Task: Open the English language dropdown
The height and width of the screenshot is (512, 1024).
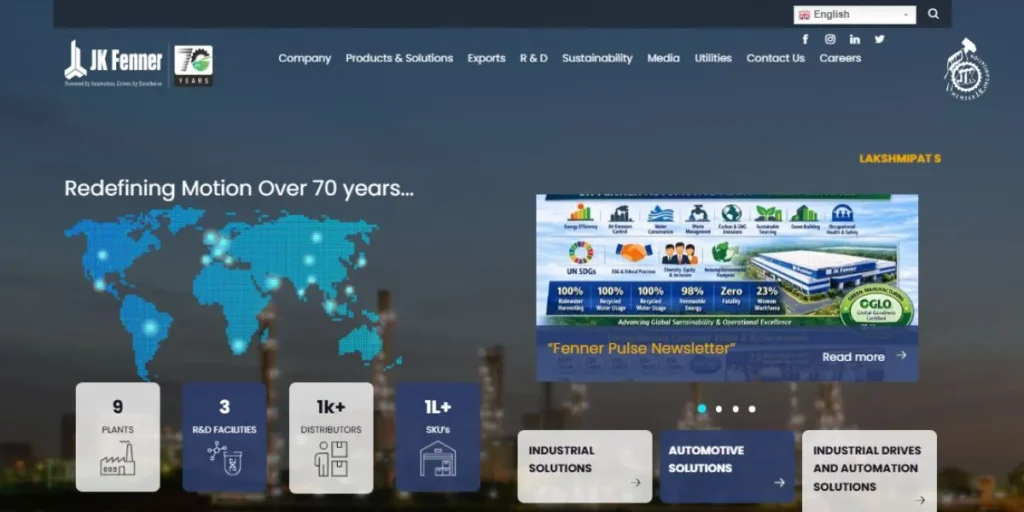Action: (x=854, y=15)
